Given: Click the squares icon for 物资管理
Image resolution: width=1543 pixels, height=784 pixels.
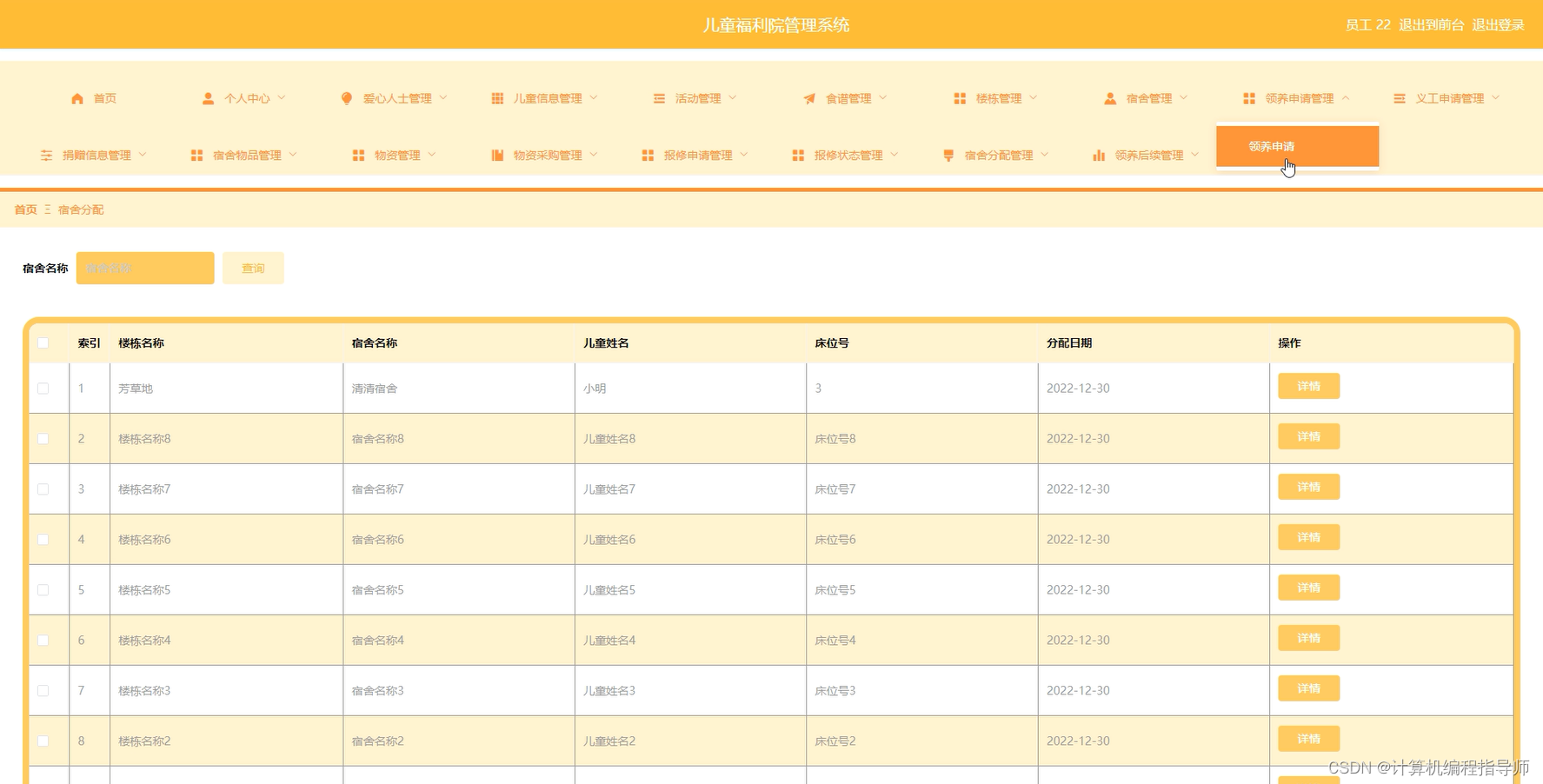Looking at the screenshot, I should coord(358,155).
